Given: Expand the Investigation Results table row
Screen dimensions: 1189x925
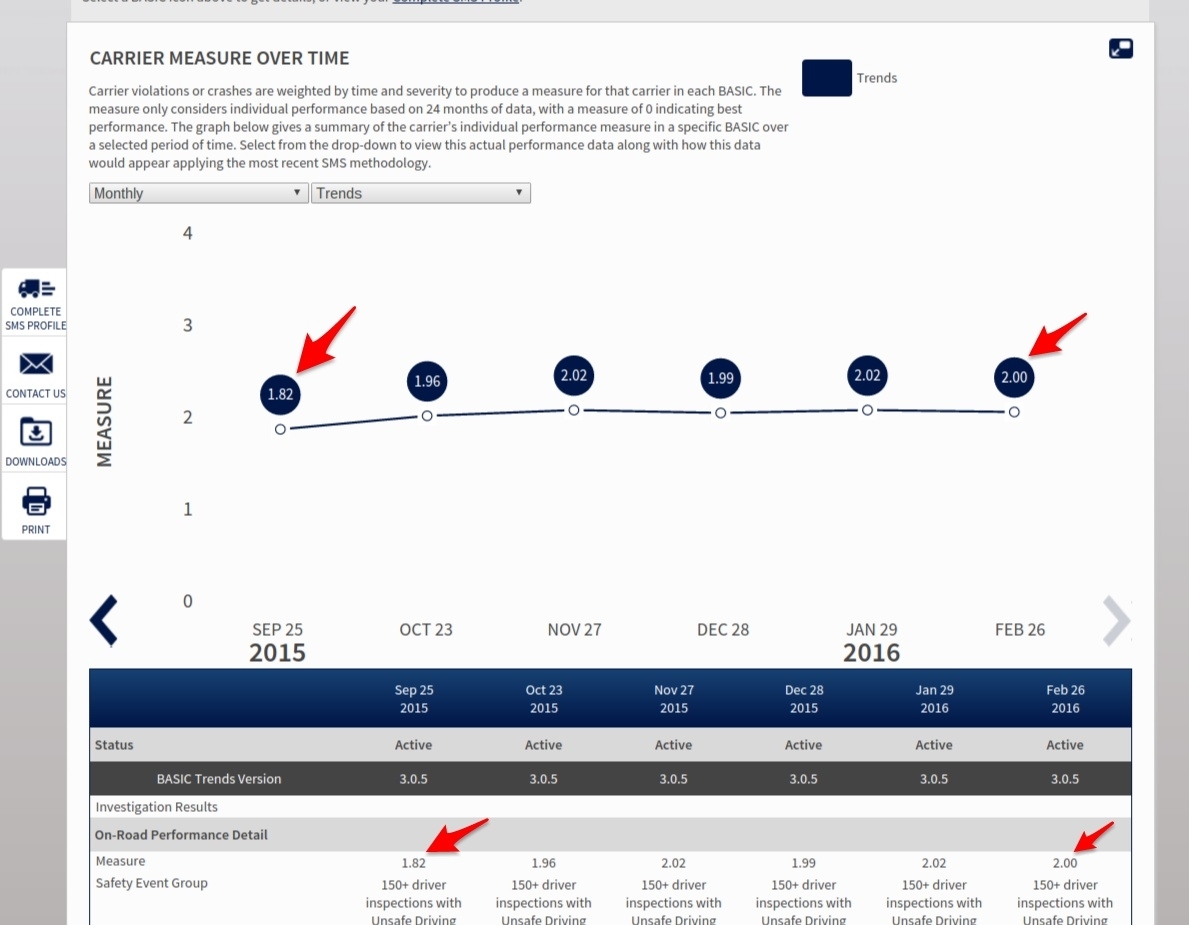Looking at the screenshot, I should coord(156,807).
